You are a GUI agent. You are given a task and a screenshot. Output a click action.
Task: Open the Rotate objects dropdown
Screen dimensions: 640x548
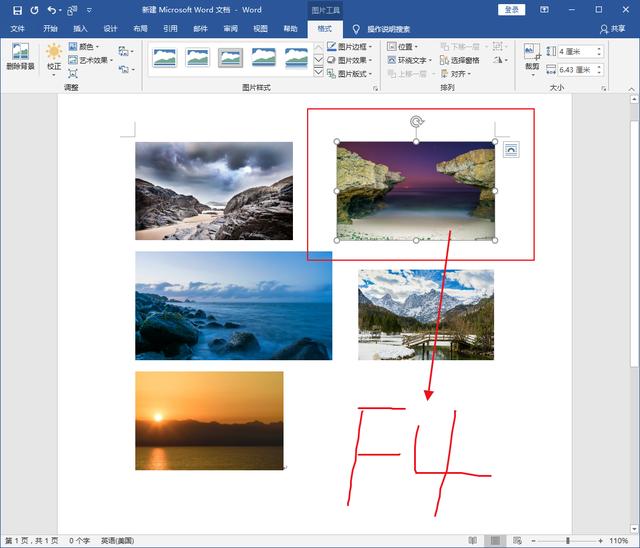coord(500,60)
